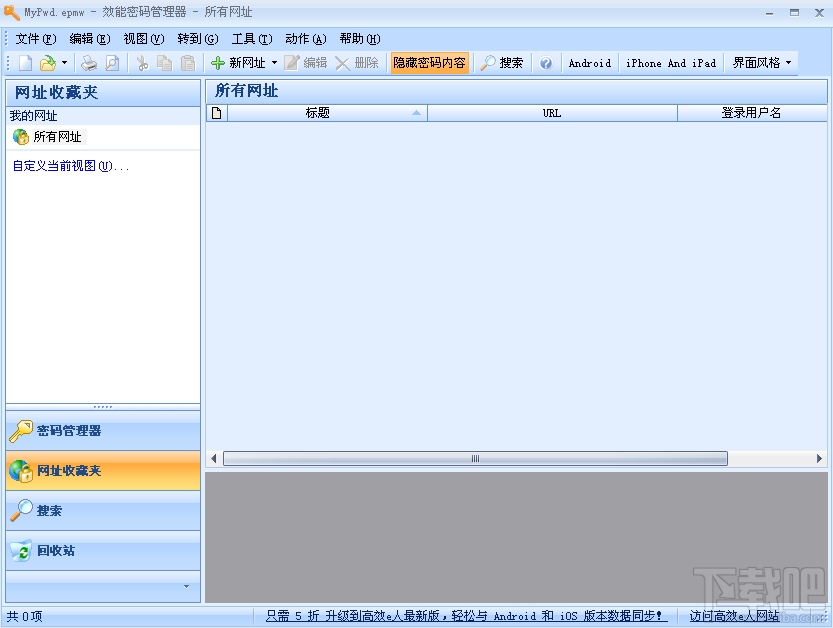
Task: Toggle the 隐藏密码内容 button
Action: point(429,63)
